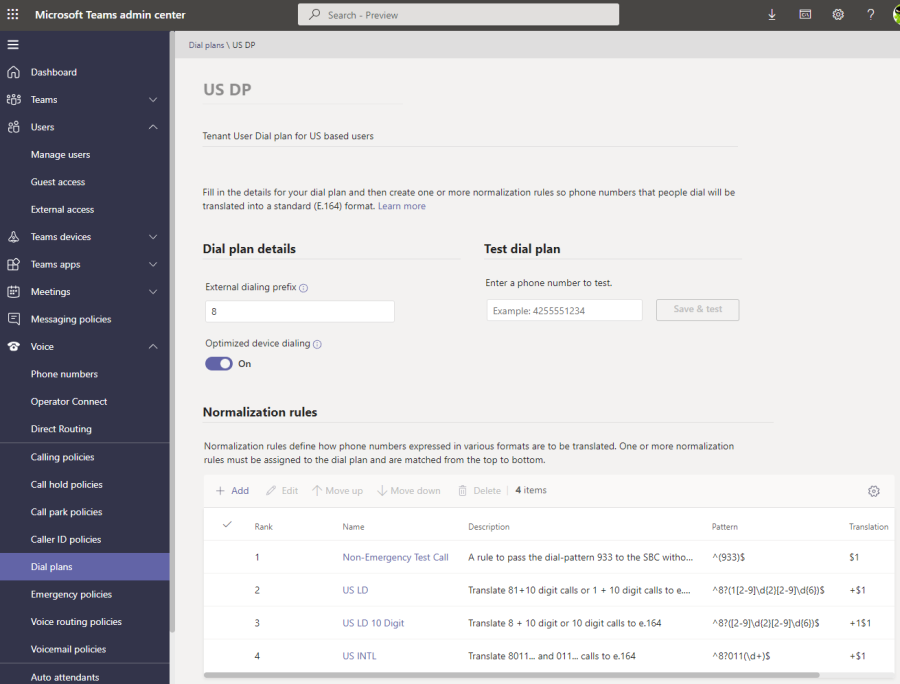Click the Save & test button

(697, 310)
